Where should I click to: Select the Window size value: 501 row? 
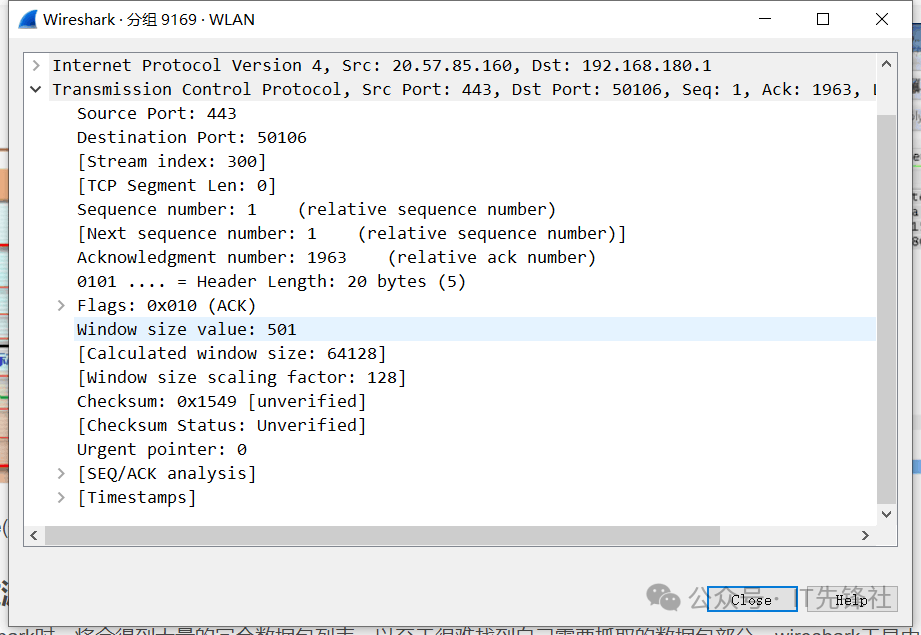186,330
